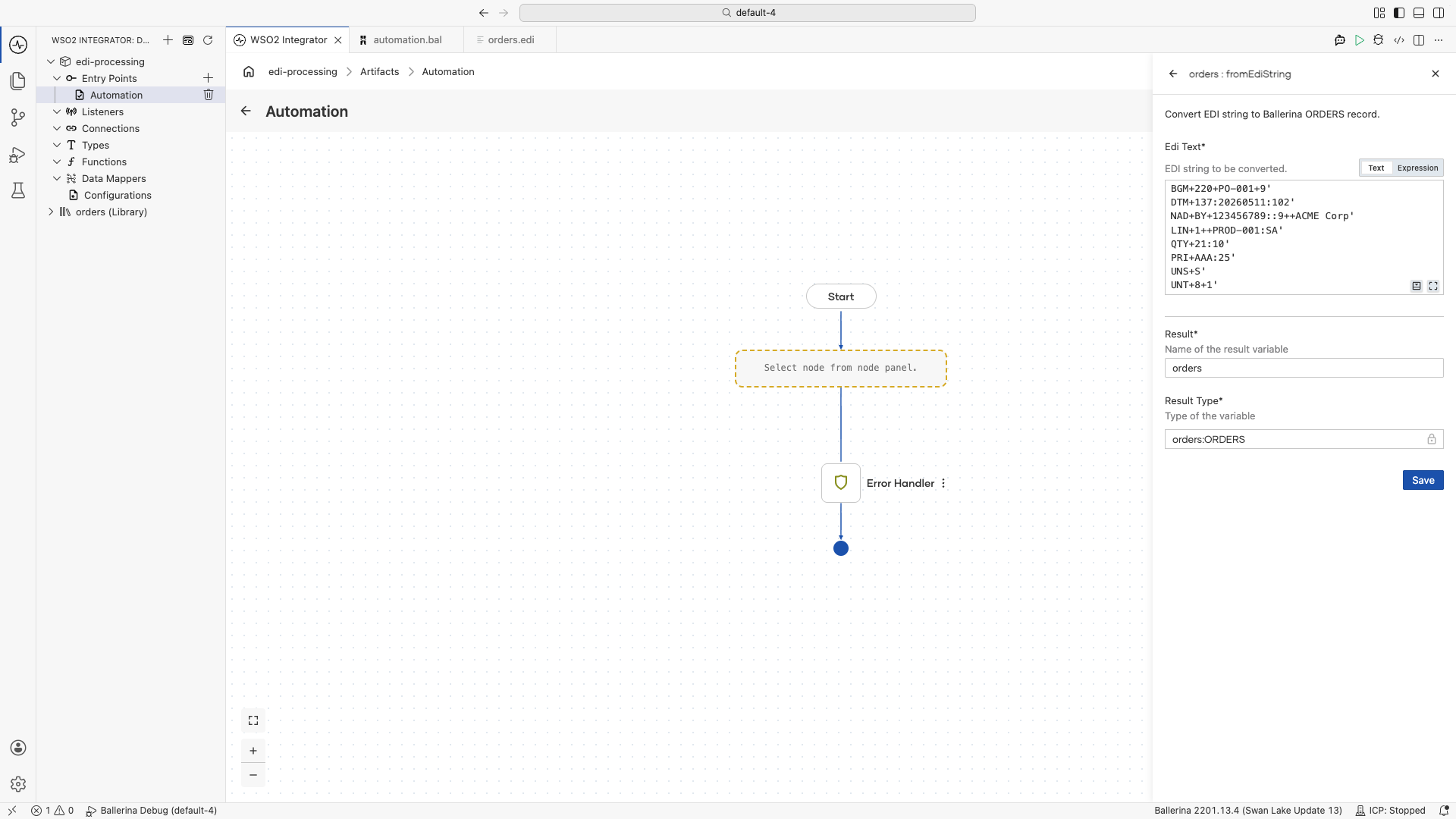Switch to orders.edi tab
The image size is (1456, 819).
(510, 40)
